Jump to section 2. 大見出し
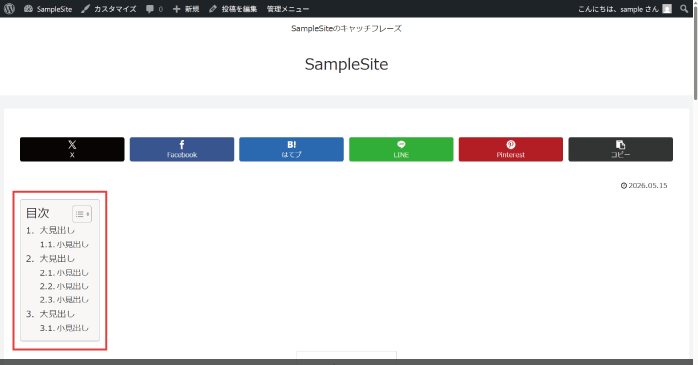 pos(50,259)
